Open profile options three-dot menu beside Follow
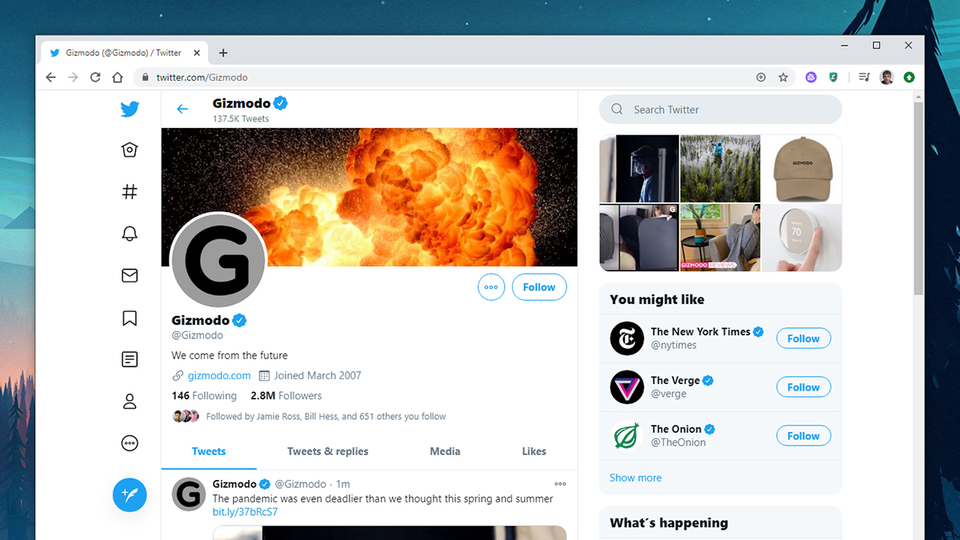The image size is (960, 540). pyautogui.click(x=491, y=287)
